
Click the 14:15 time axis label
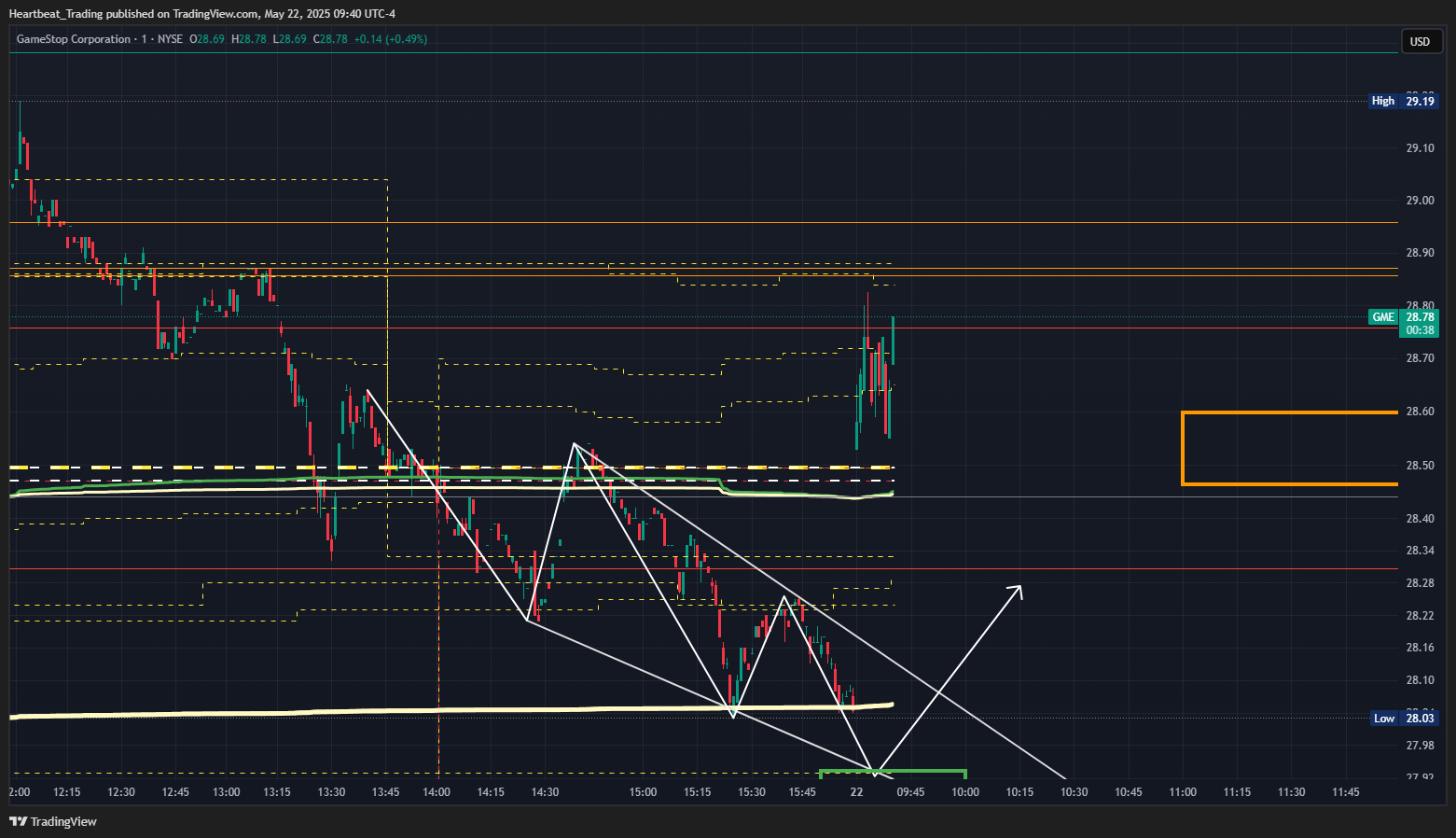[x=491, y=792]
